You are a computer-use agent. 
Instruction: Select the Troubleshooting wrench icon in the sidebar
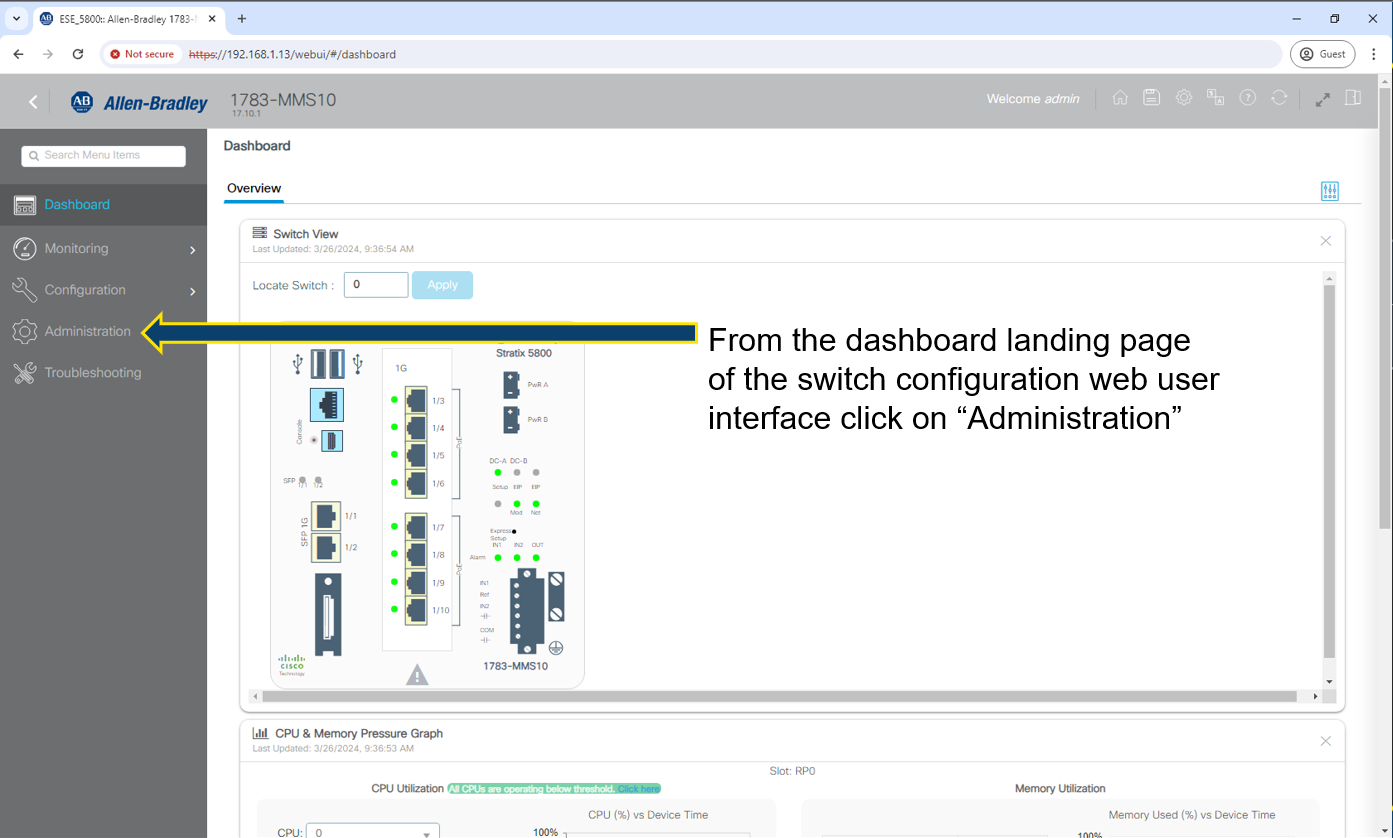click(24, 372)
